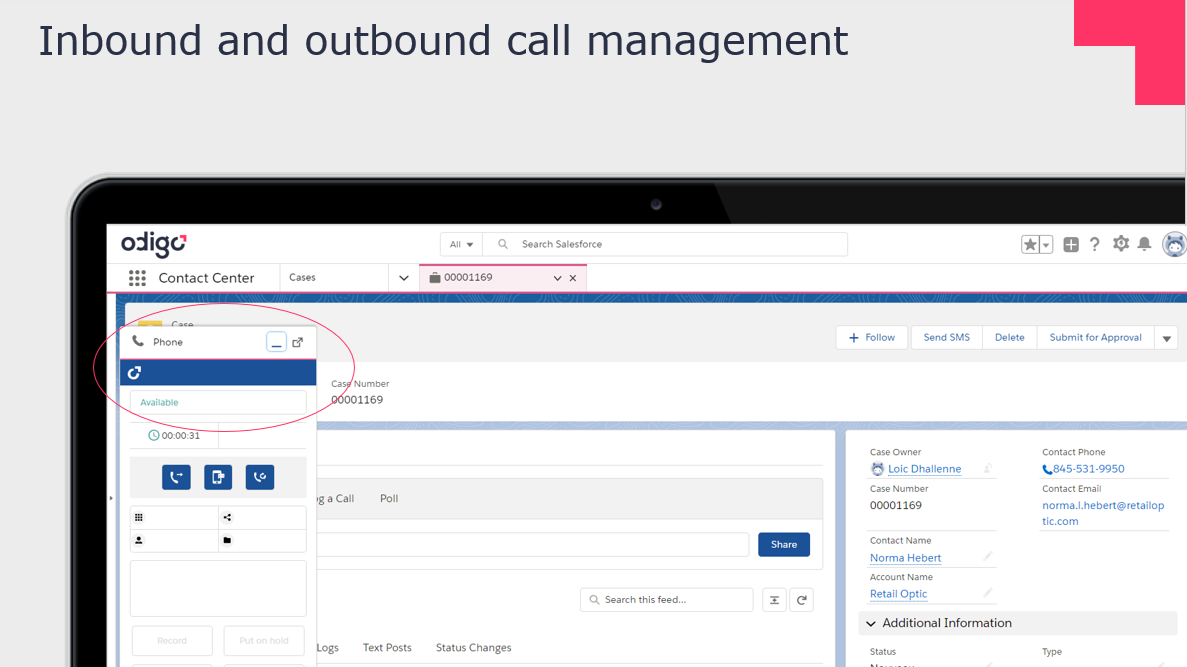Open the Help question mark icon
The height and width of the screenshot is (667, 1187).
(x=1094, y=243)
